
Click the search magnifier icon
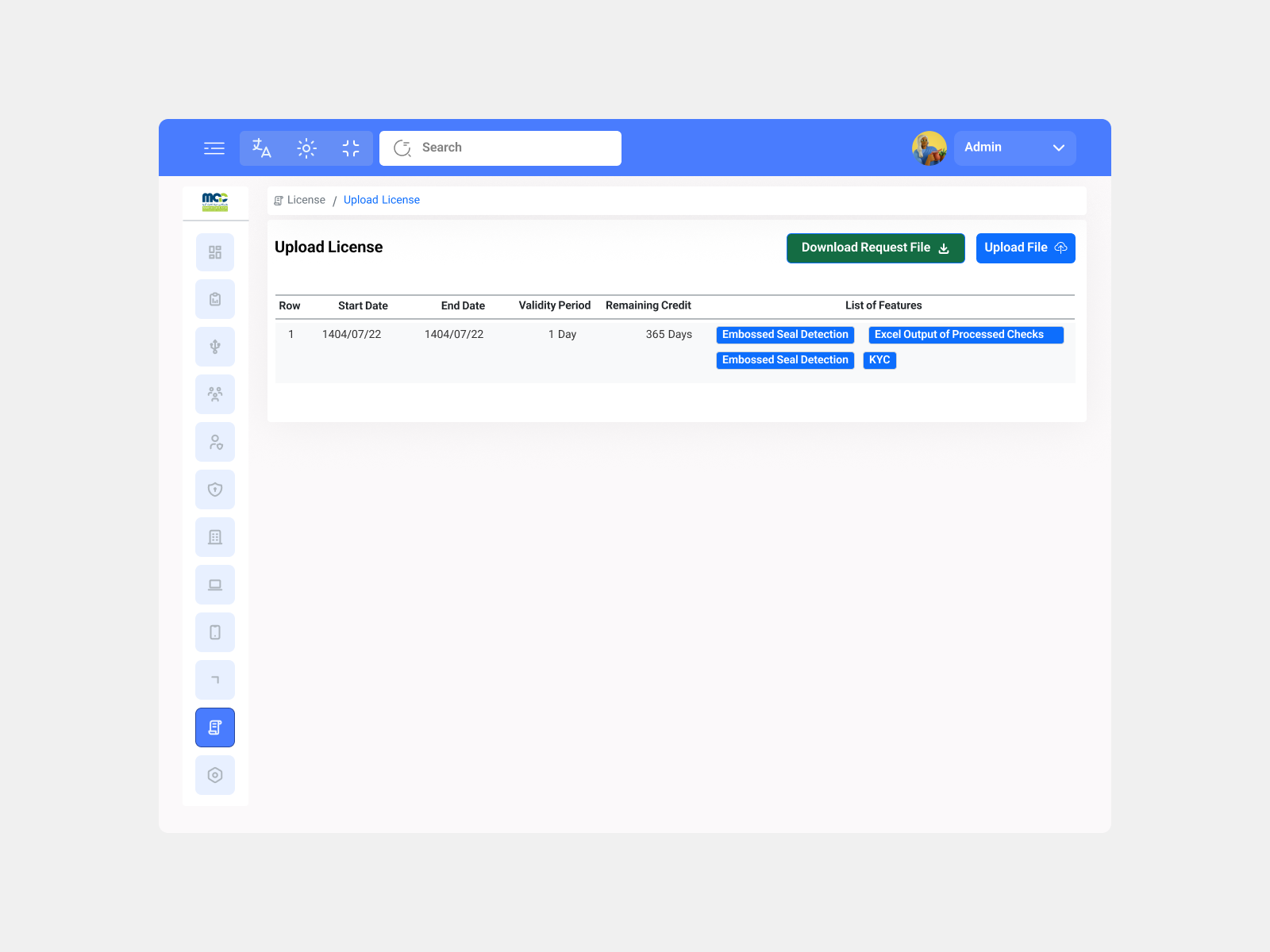[x=402, y=148]
